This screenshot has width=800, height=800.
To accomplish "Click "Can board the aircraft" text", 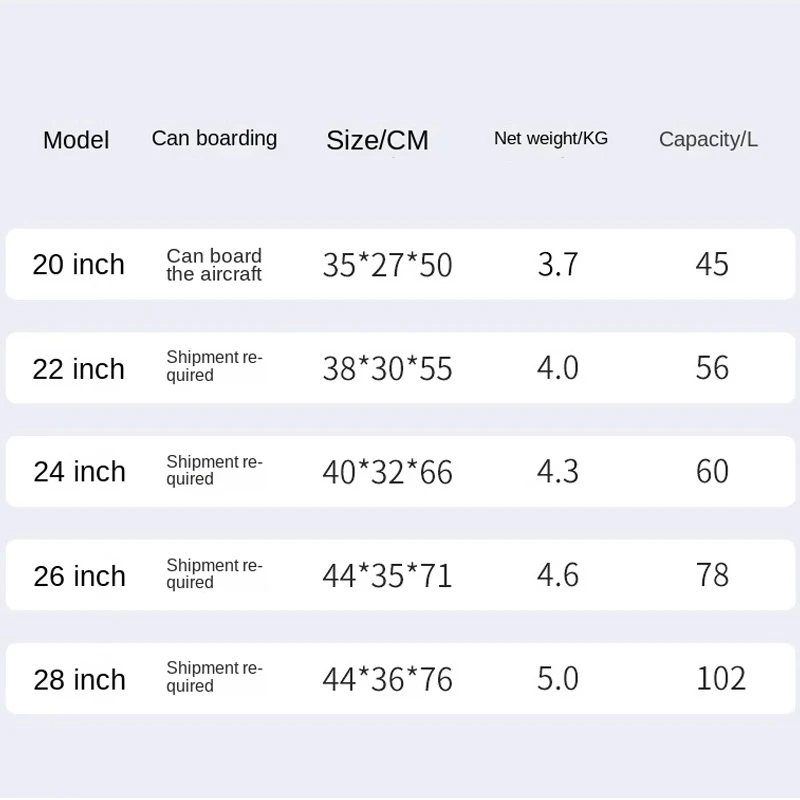I will 214,265.
